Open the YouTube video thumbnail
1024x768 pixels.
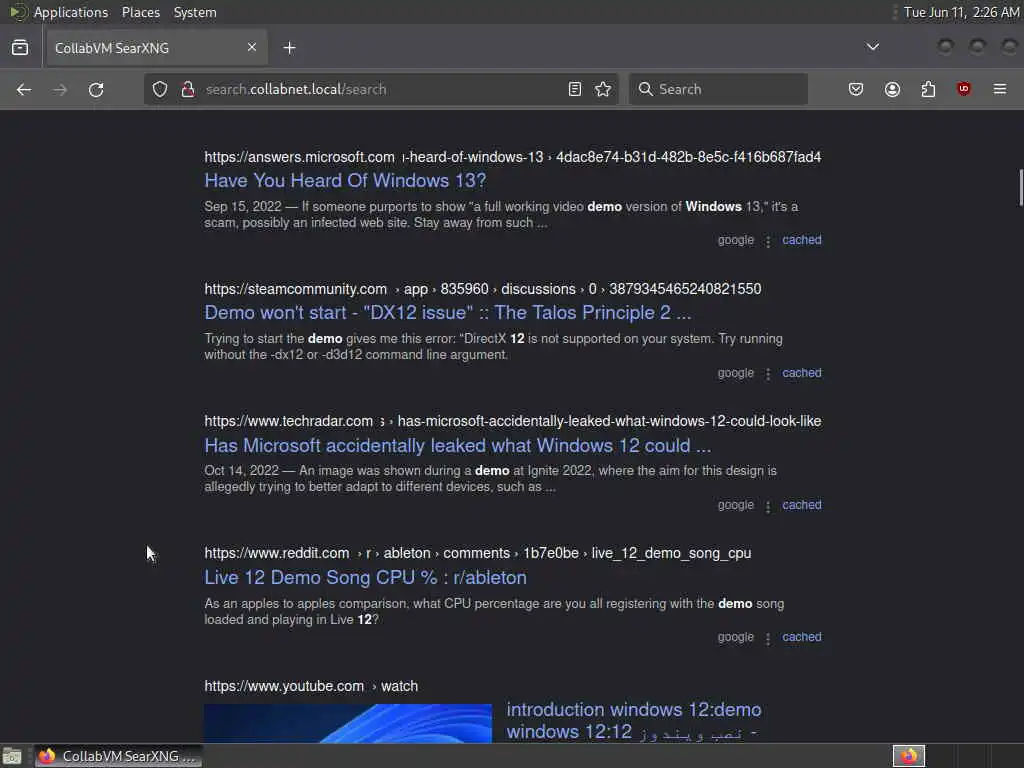pos(348,723)
